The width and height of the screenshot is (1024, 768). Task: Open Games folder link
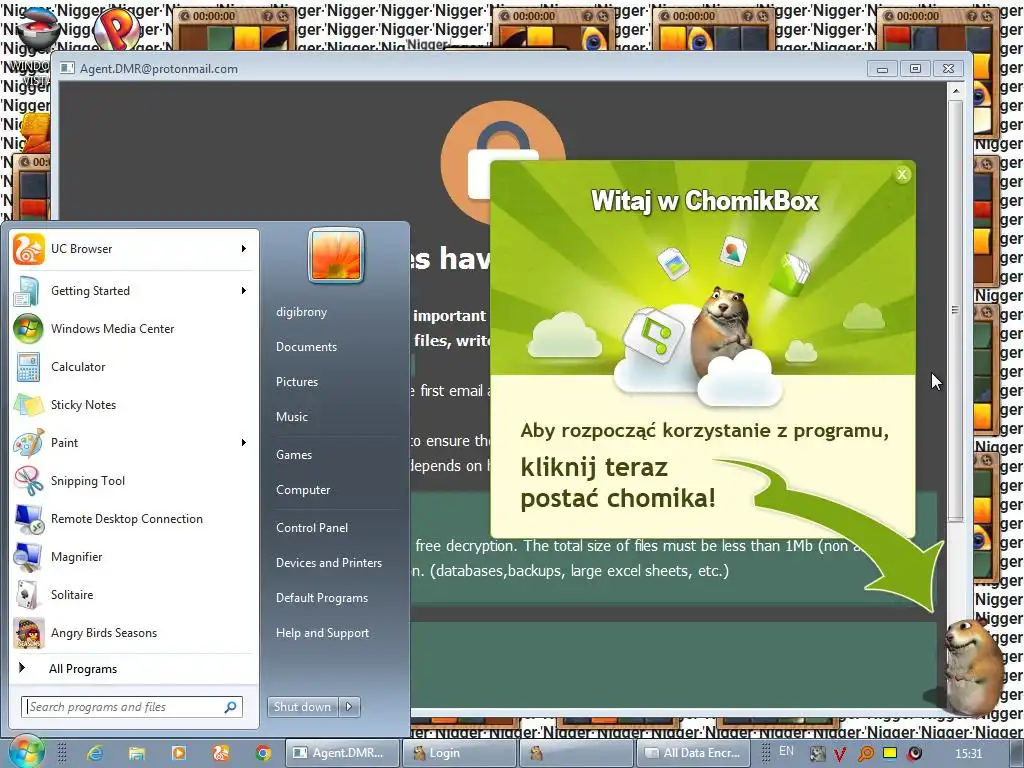pos(294,455)
